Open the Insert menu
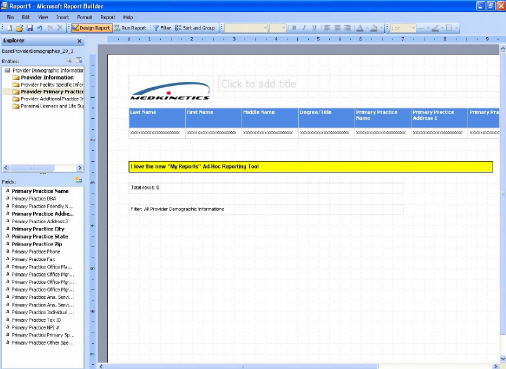Viewport: 506px width, 369px height. (62, 17)
